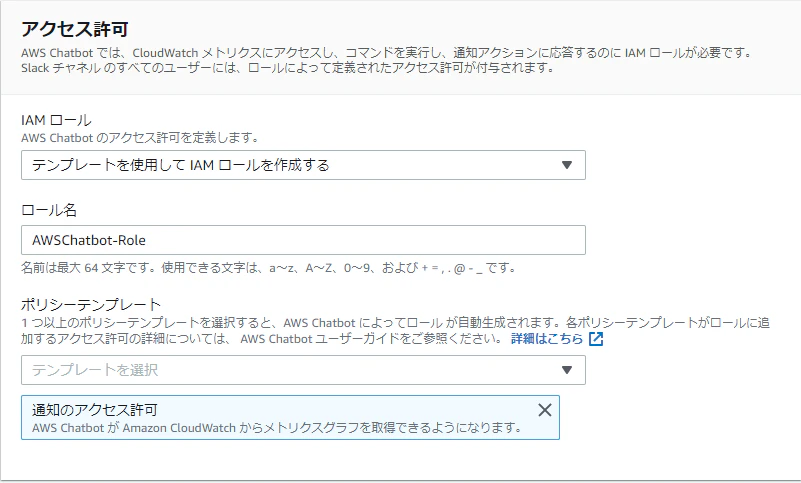Click the external link icon beside 詳細はこちら
The image size is (801, 483).
(x=596, y=339)
